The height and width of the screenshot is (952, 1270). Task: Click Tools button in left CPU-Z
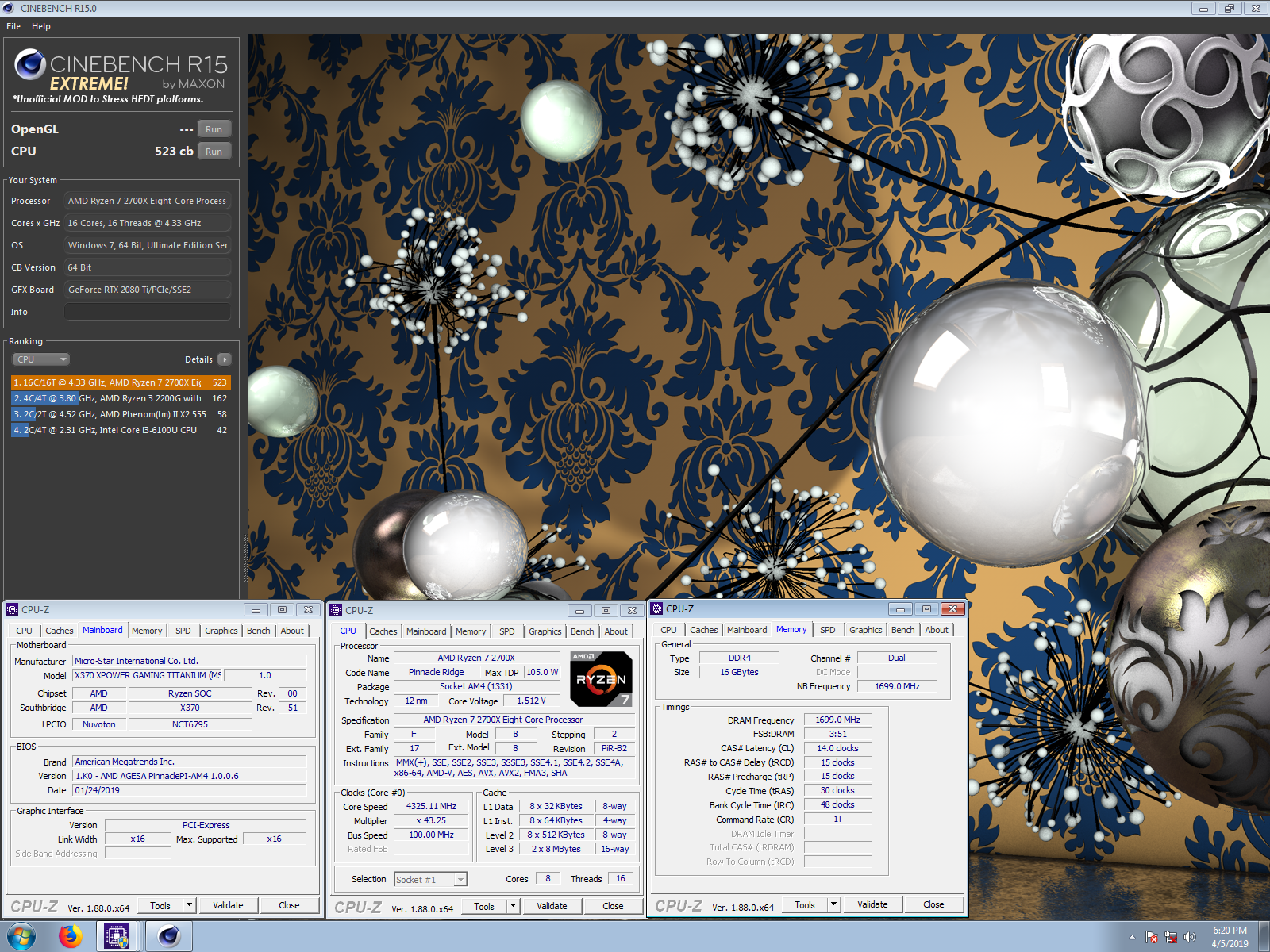point(160,905)
